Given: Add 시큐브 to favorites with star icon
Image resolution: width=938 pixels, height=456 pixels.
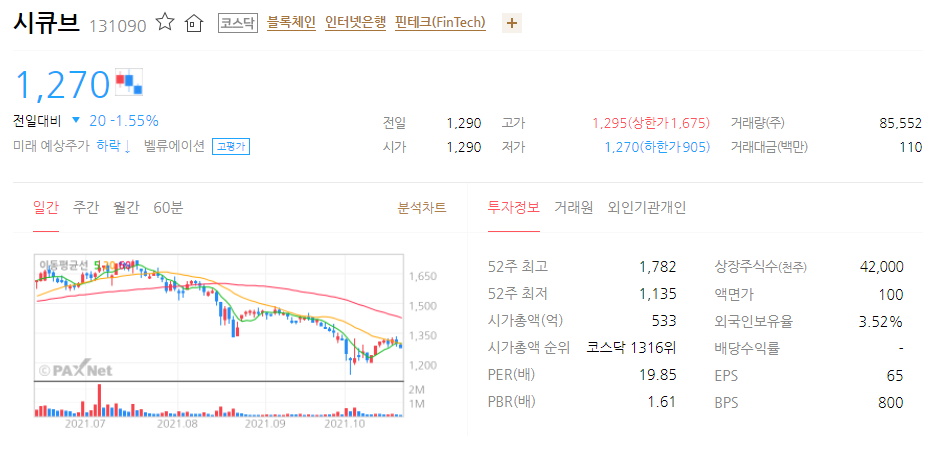Looking at the screenshot, I should [x=165, y=23].
